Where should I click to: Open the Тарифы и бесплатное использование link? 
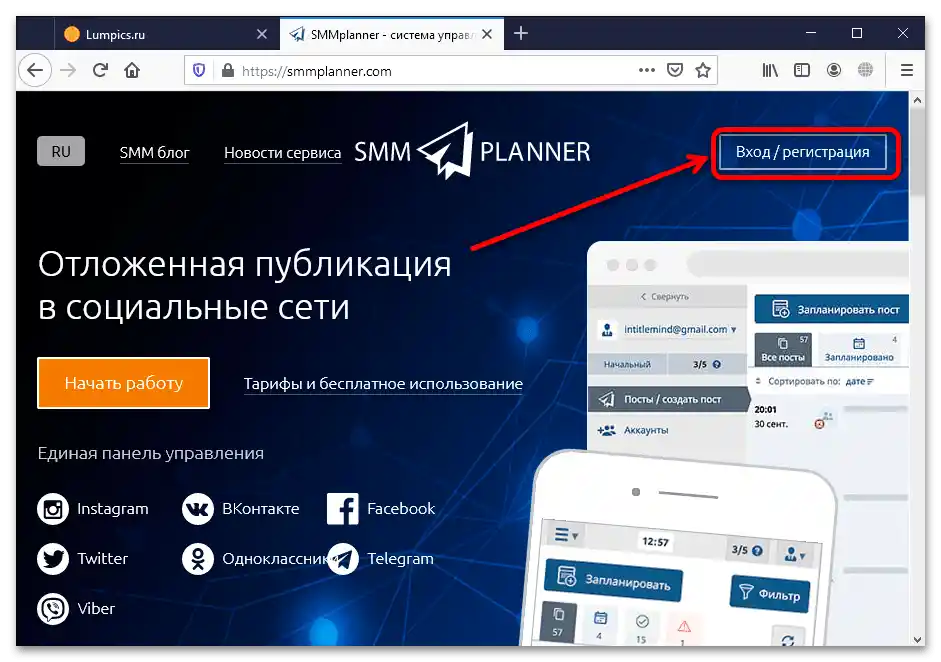(x=383, y=384)
